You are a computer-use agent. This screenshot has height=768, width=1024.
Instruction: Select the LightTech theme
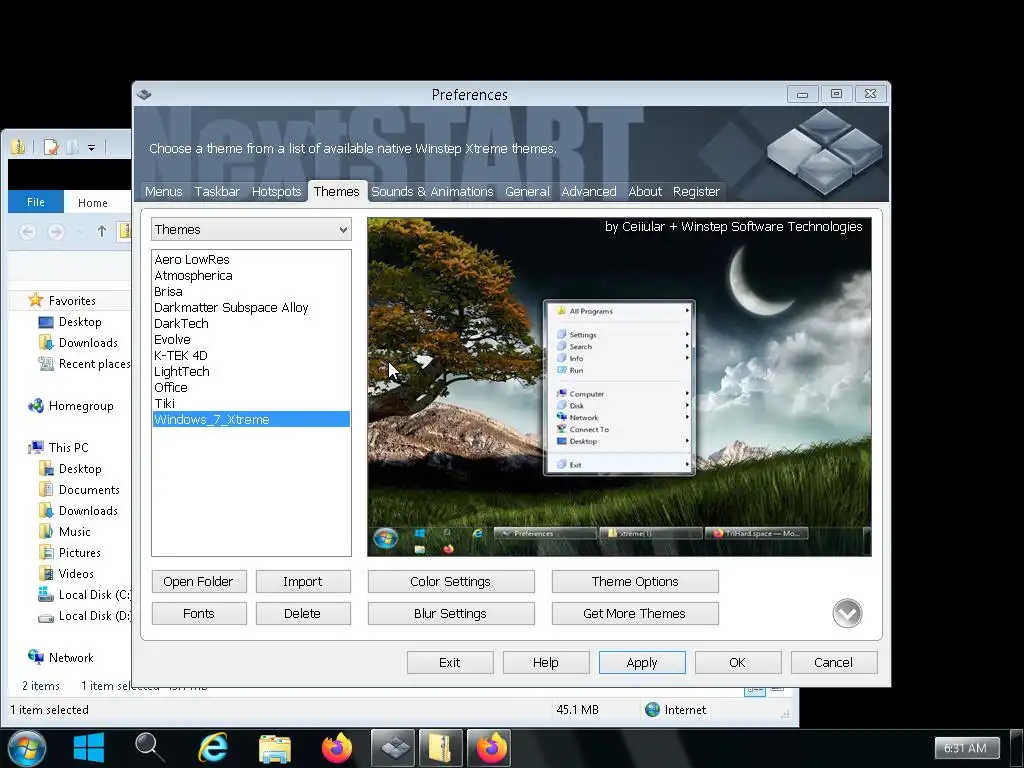[251, 372]
